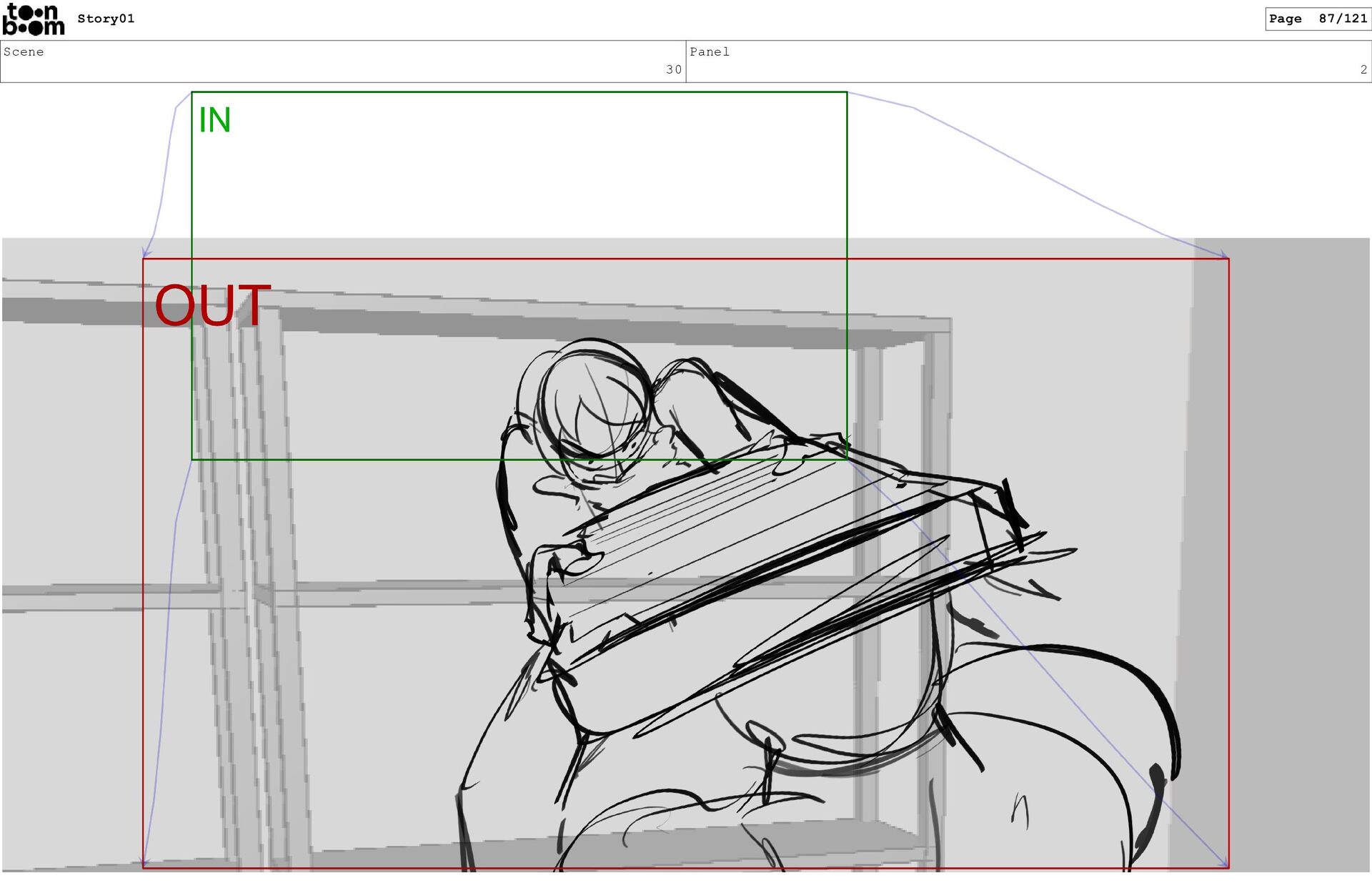The height and width of the screenshot is (888, 1372).
Task: Click the bottom-left camera path arrowhead
Action: pos(145,862)
